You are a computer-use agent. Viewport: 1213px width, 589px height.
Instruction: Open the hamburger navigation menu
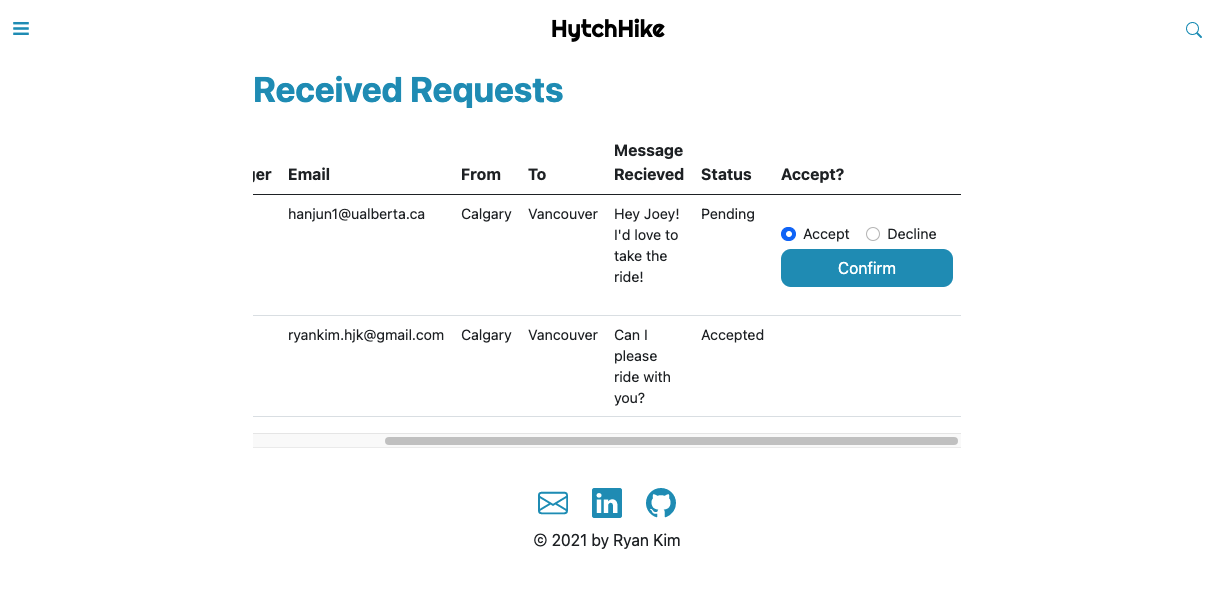tap(21, 29)
